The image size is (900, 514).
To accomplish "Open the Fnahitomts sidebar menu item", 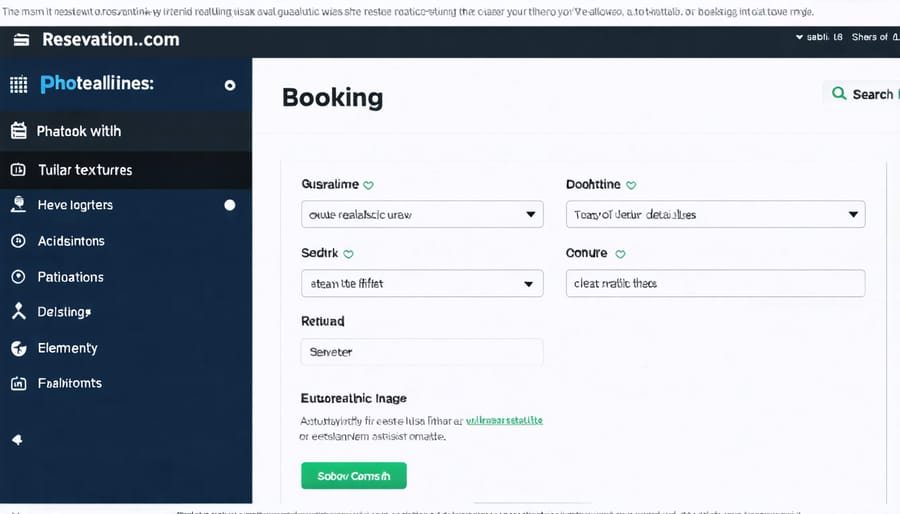I will (x=69, y=383).
